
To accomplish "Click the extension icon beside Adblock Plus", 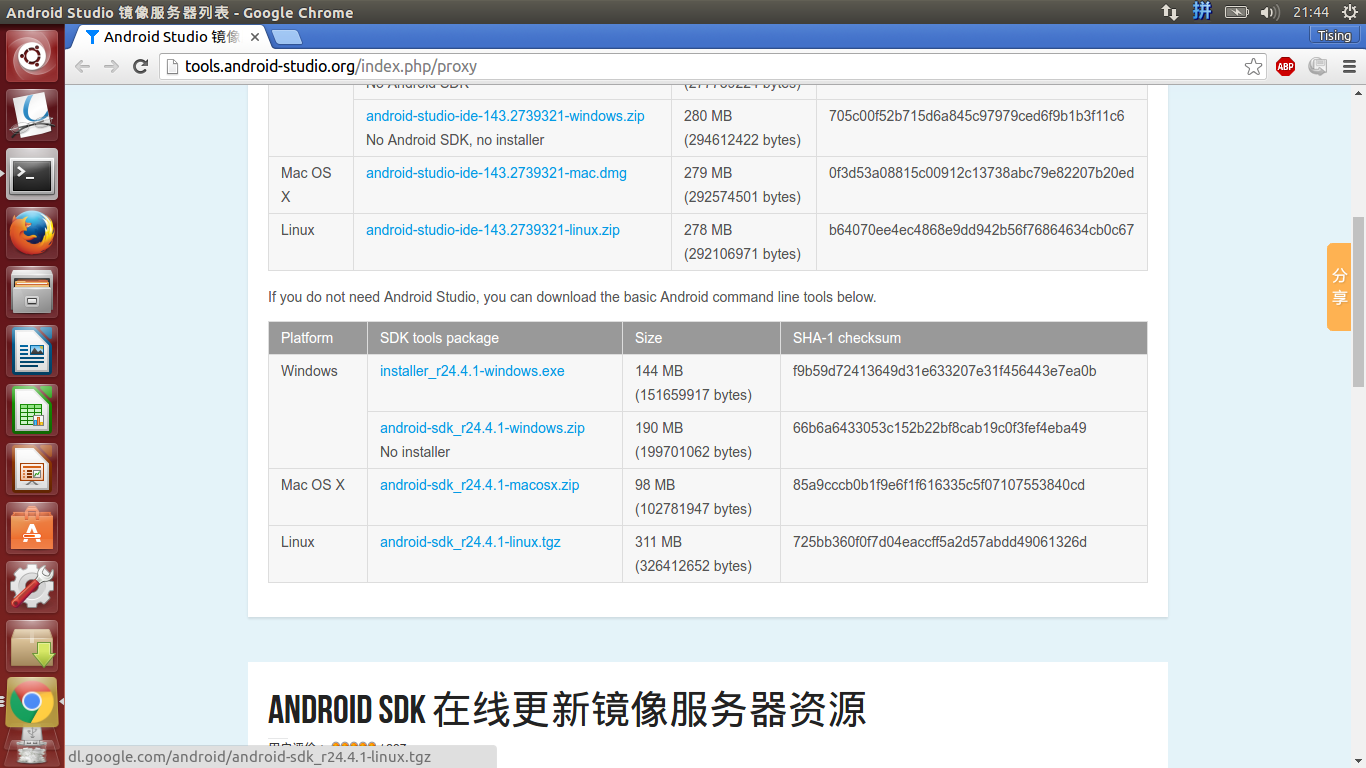I will (x=1317, y=67).
